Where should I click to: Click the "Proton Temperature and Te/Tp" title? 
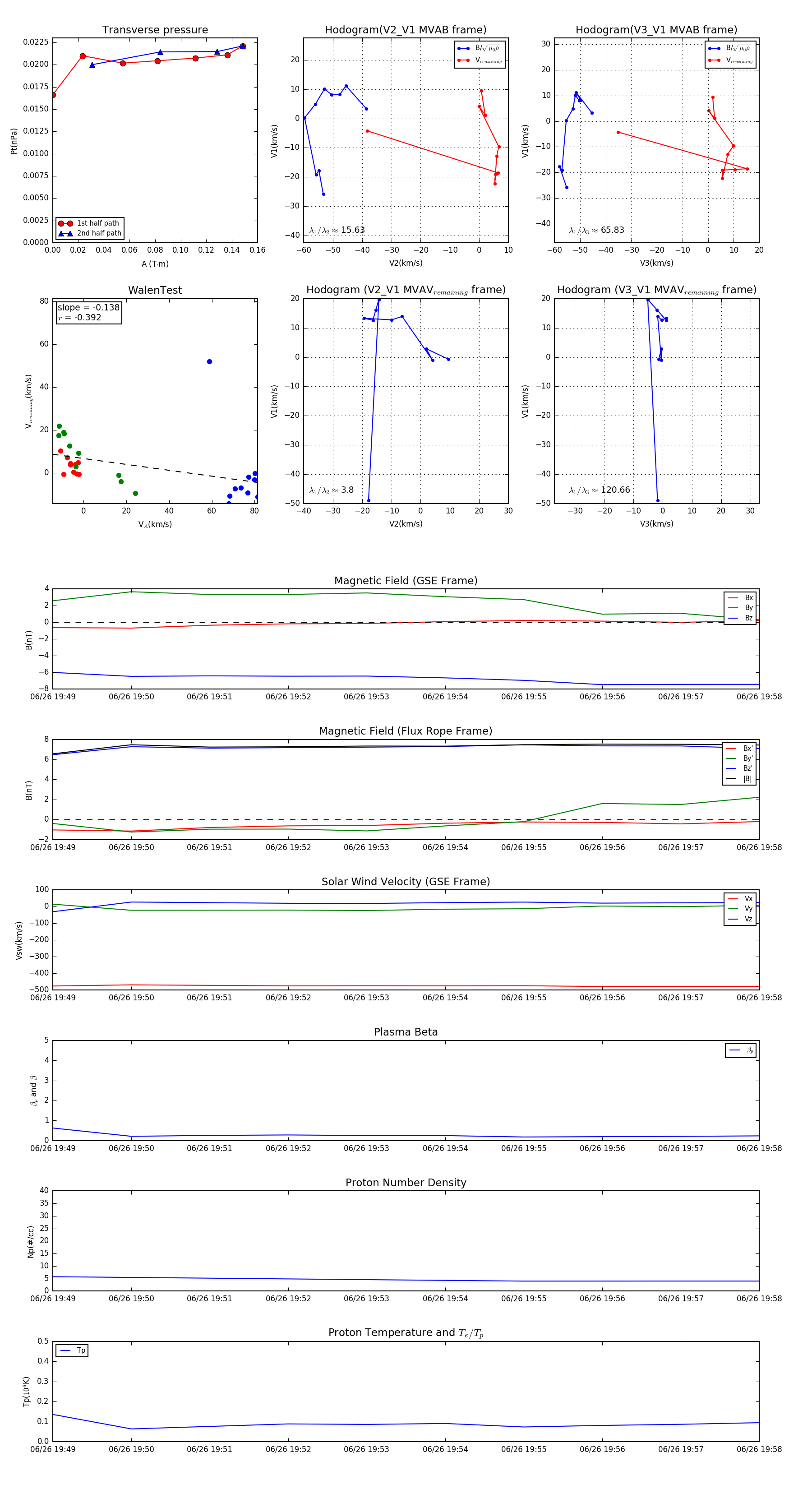point(406,1333)
